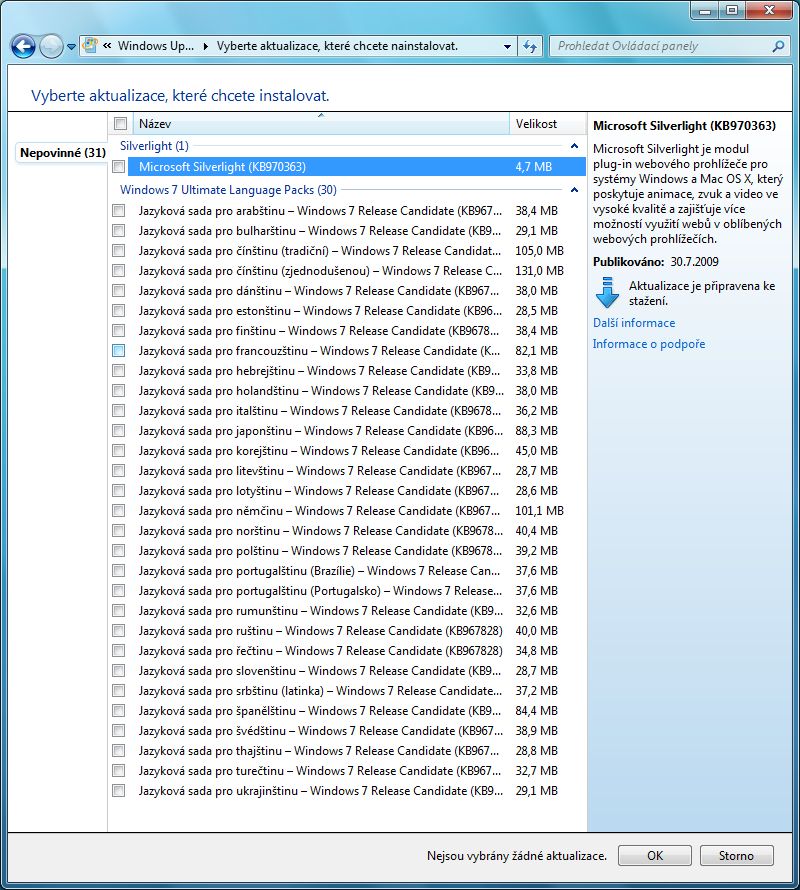
Task: Select the turečtinu language pack row
Action: pyautogui.click(x=349, y=771)
